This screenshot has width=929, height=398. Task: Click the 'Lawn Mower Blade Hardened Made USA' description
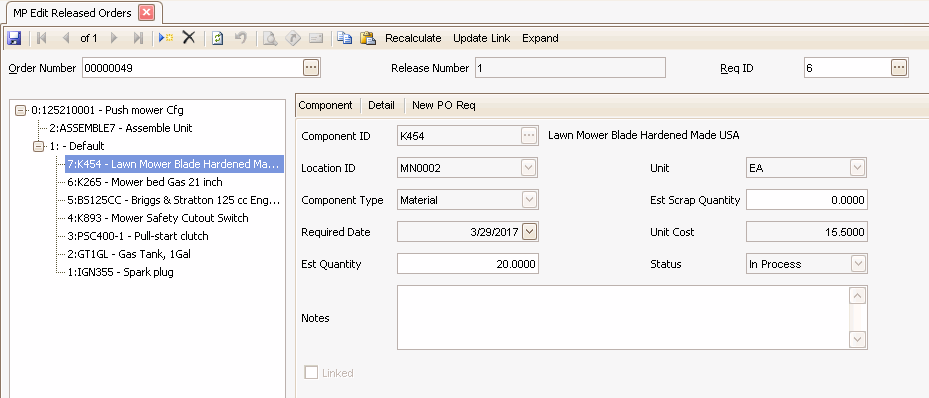(643, 135)
